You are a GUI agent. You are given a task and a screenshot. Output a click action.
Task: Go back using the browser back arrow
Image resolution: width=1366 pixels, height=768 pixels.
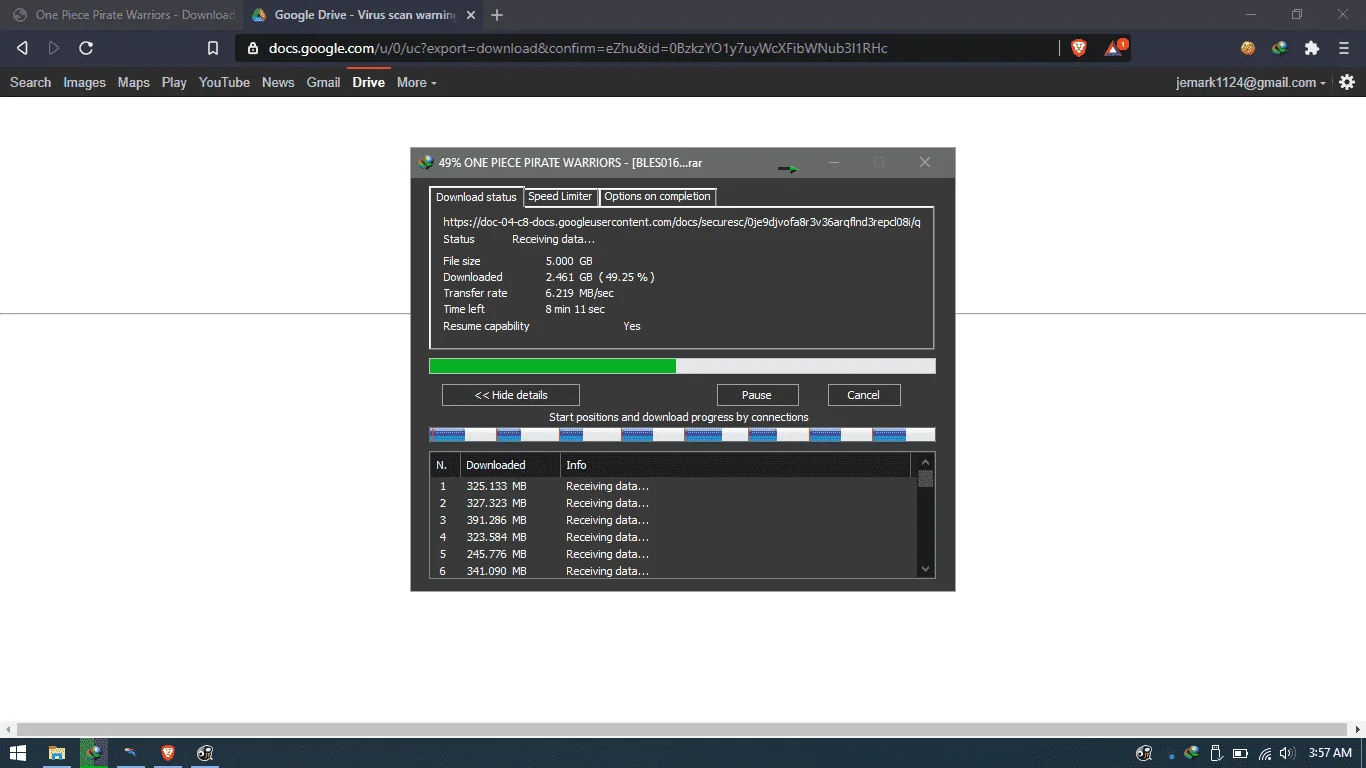pos(22,48)
